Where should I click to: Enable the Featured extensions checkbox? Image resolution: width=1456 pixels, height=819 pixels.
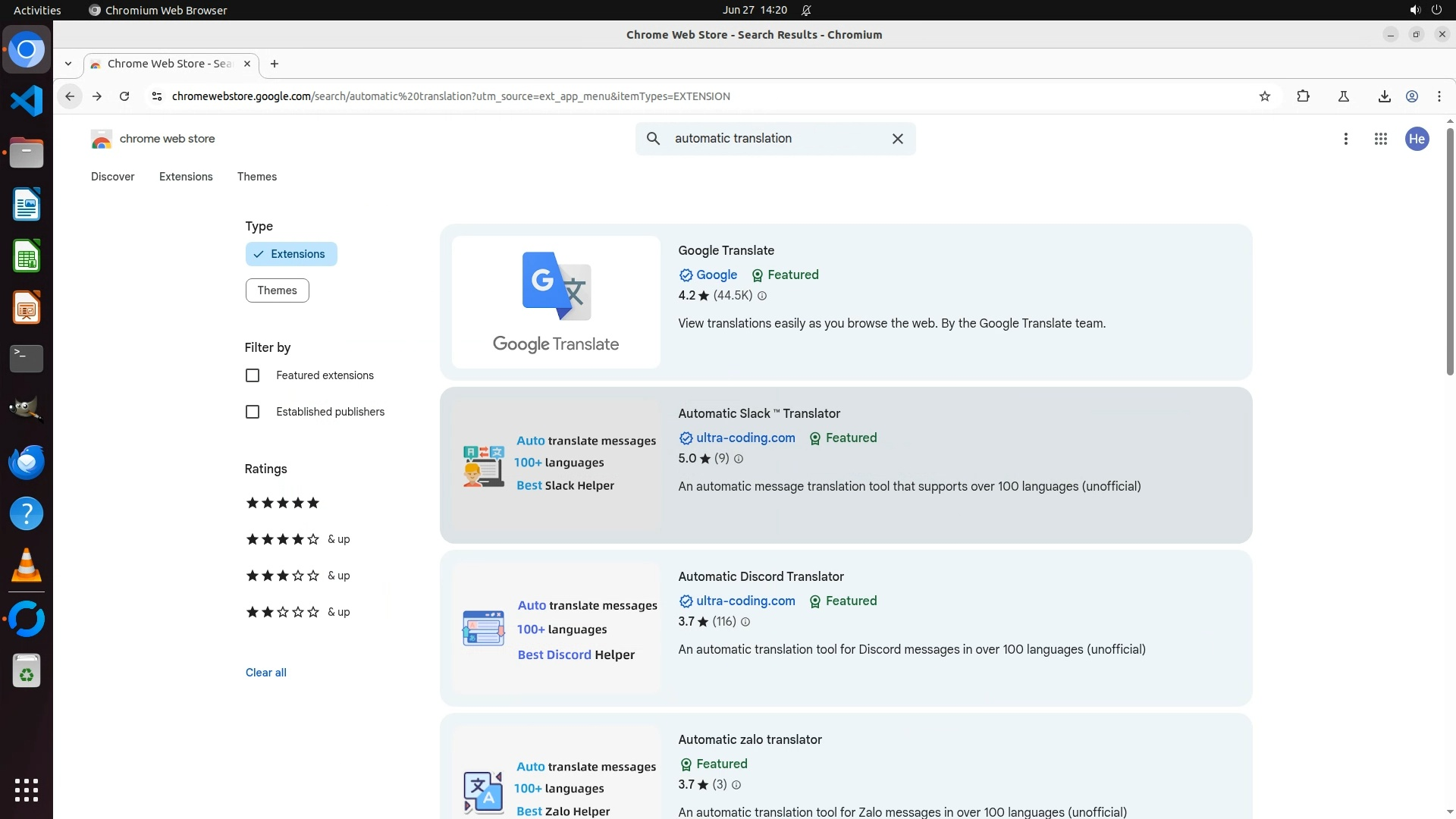[x=253, y=375]
